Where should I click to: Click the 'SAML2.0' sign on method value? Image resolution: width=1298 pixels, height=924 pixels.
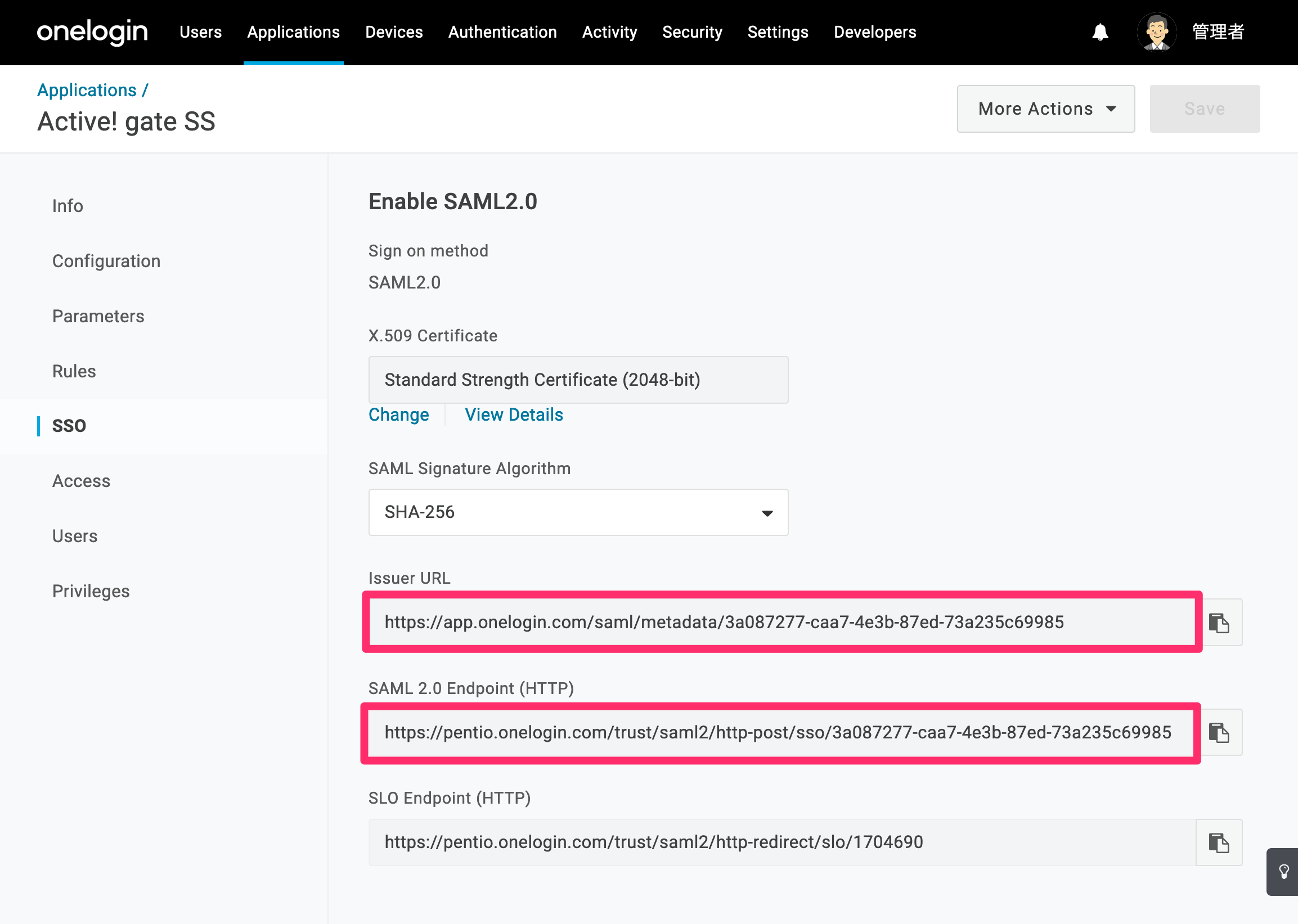pyautogui.click(x=405, y=282)
